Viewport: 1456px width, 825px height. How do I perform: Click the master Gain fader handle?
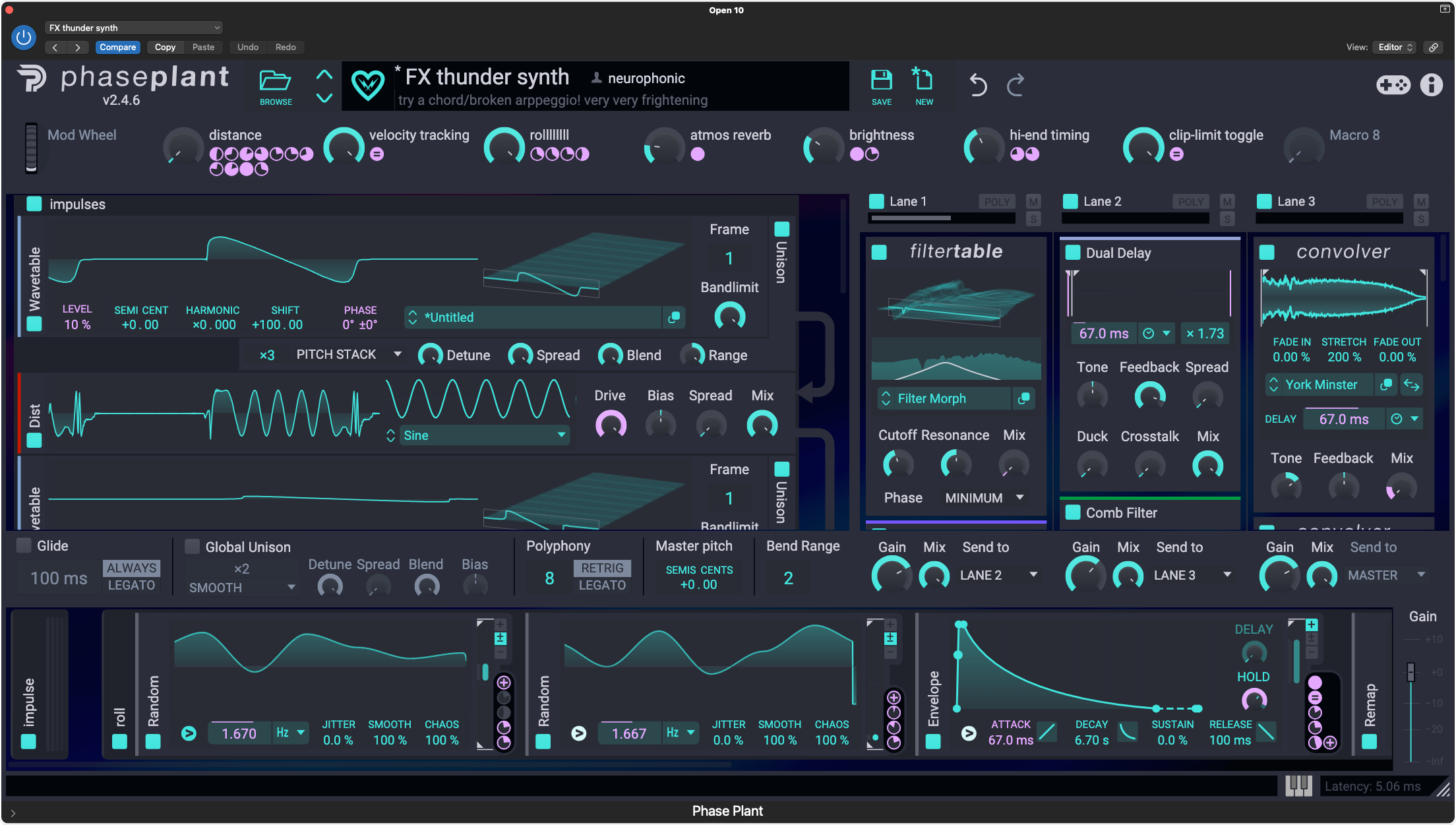coord(1410,671)
